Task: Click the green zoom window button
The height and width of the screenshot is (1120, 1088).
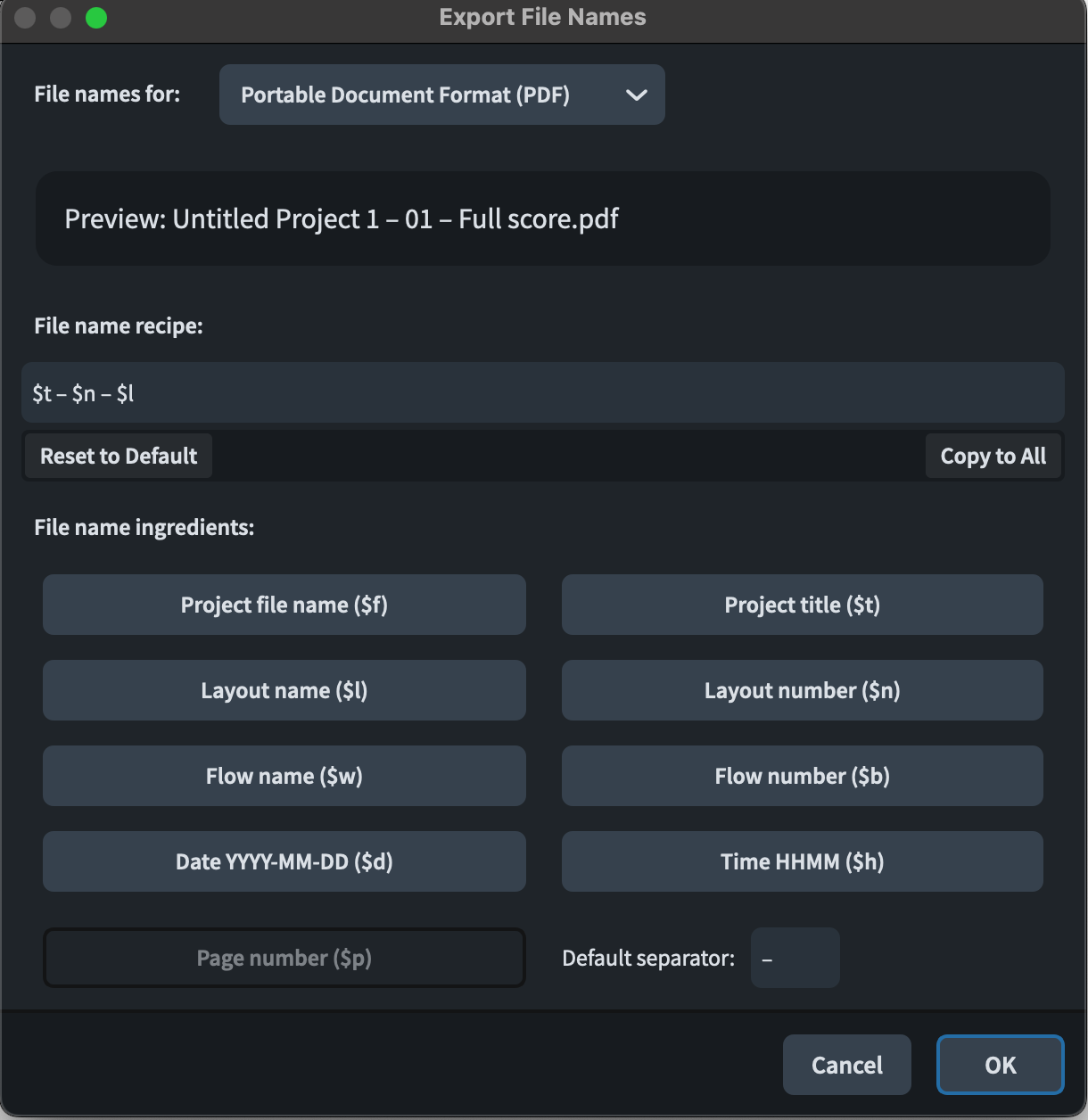Action: 96,18
